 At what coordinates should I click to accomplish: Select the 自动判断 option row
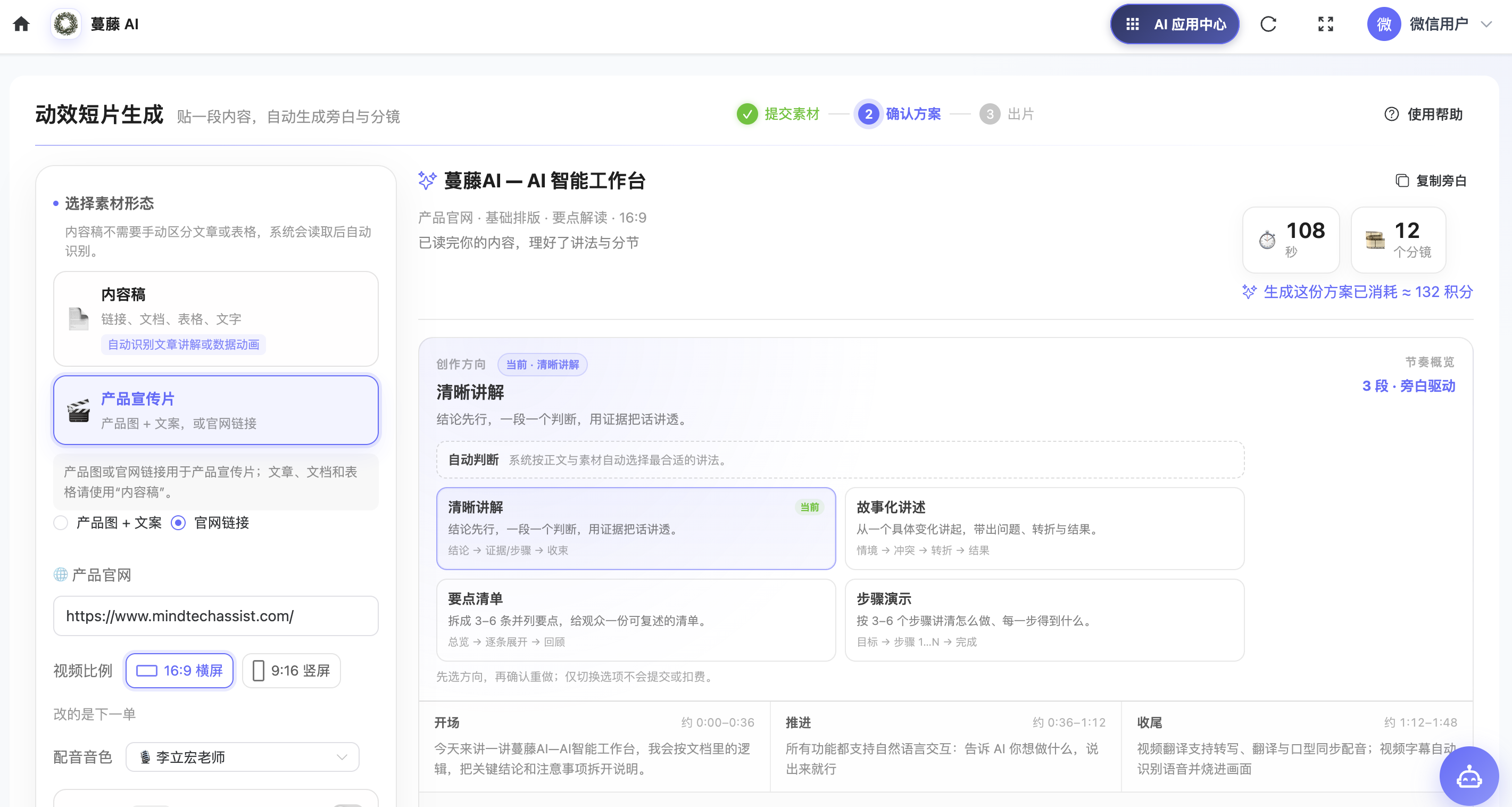coord(840,460)
